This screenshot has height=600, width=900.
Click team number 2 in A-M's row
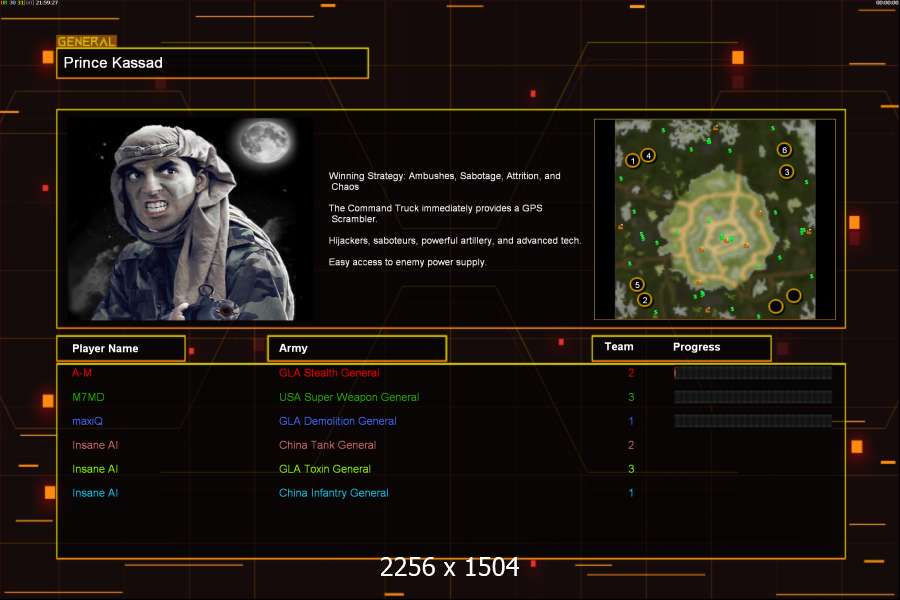tap(631, 373)
